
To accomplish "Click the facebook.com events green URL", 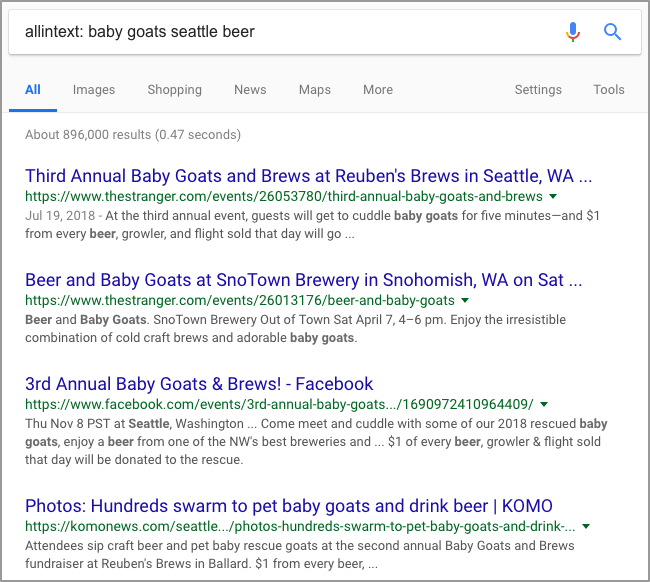I will [279, 405].
